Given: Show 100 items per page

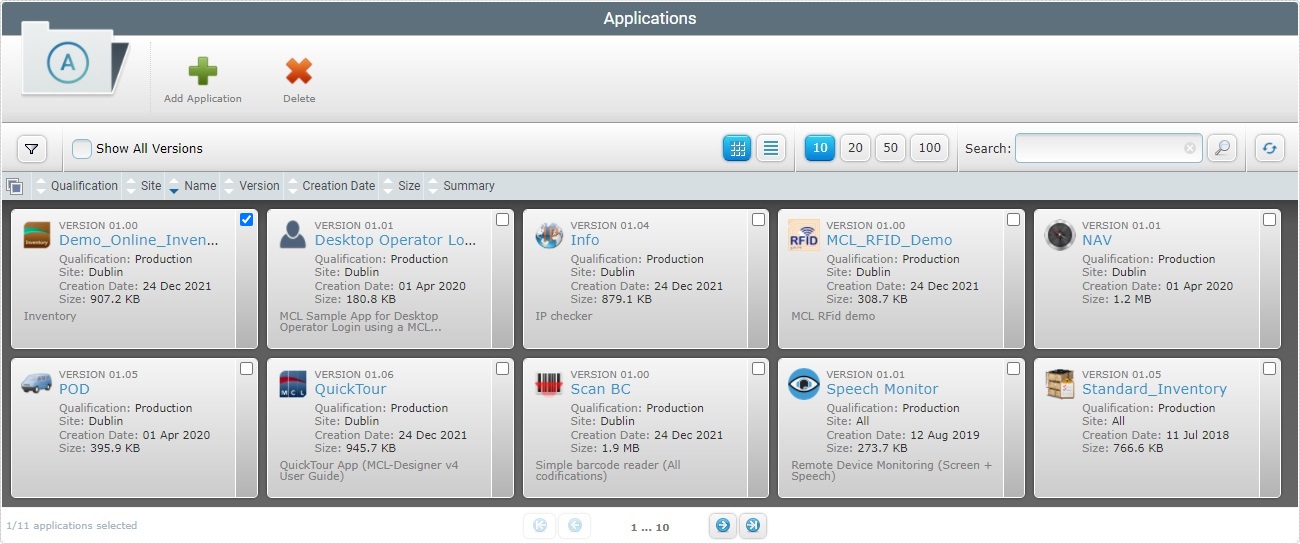Looking at the screenshot, I should coord(929,148).
